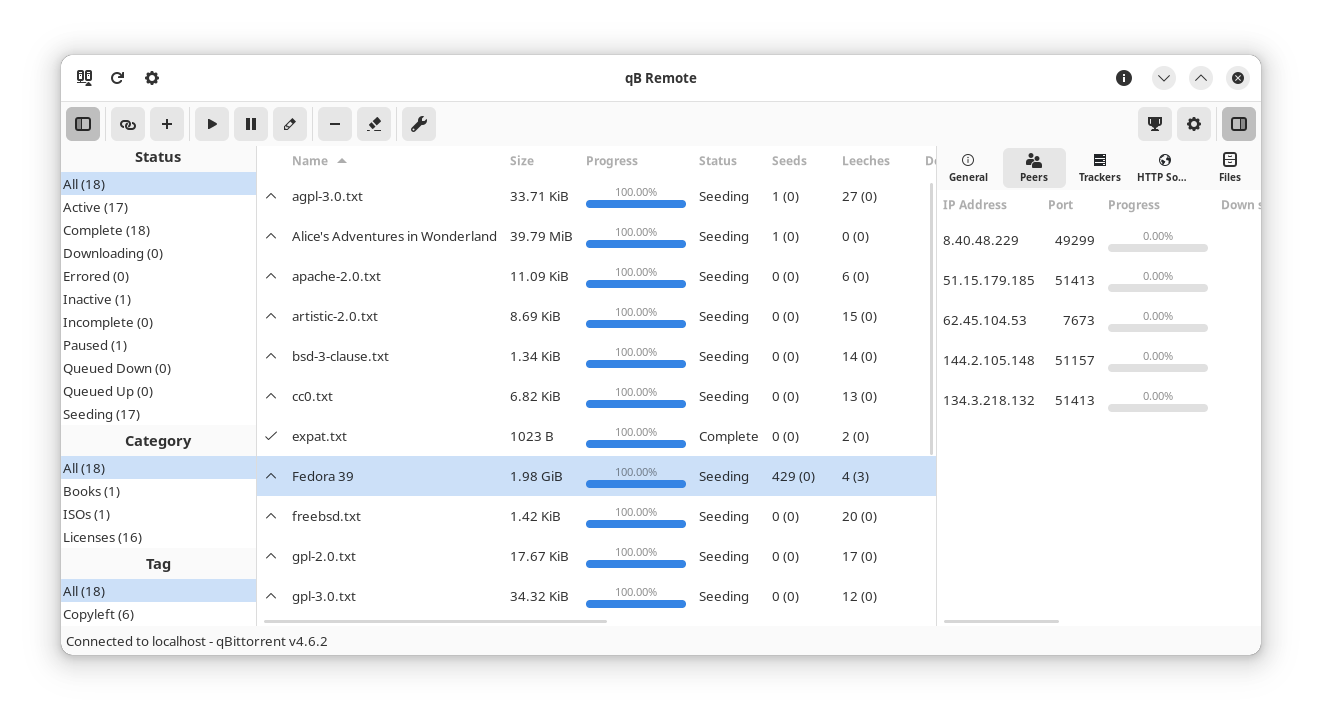Click the servers icon in the title bar

(x=84, y=78)
